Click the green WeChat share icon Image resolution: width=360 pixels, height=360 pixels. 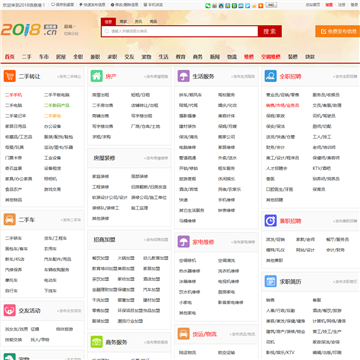(208, 5)
